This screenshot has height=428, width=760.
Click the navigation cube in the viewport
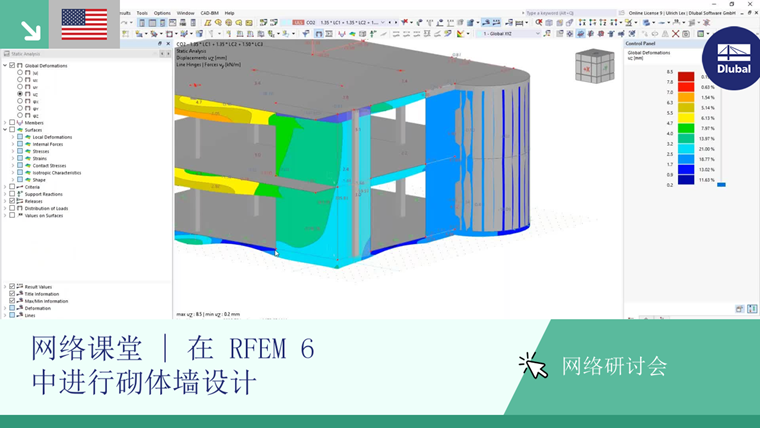594,66
